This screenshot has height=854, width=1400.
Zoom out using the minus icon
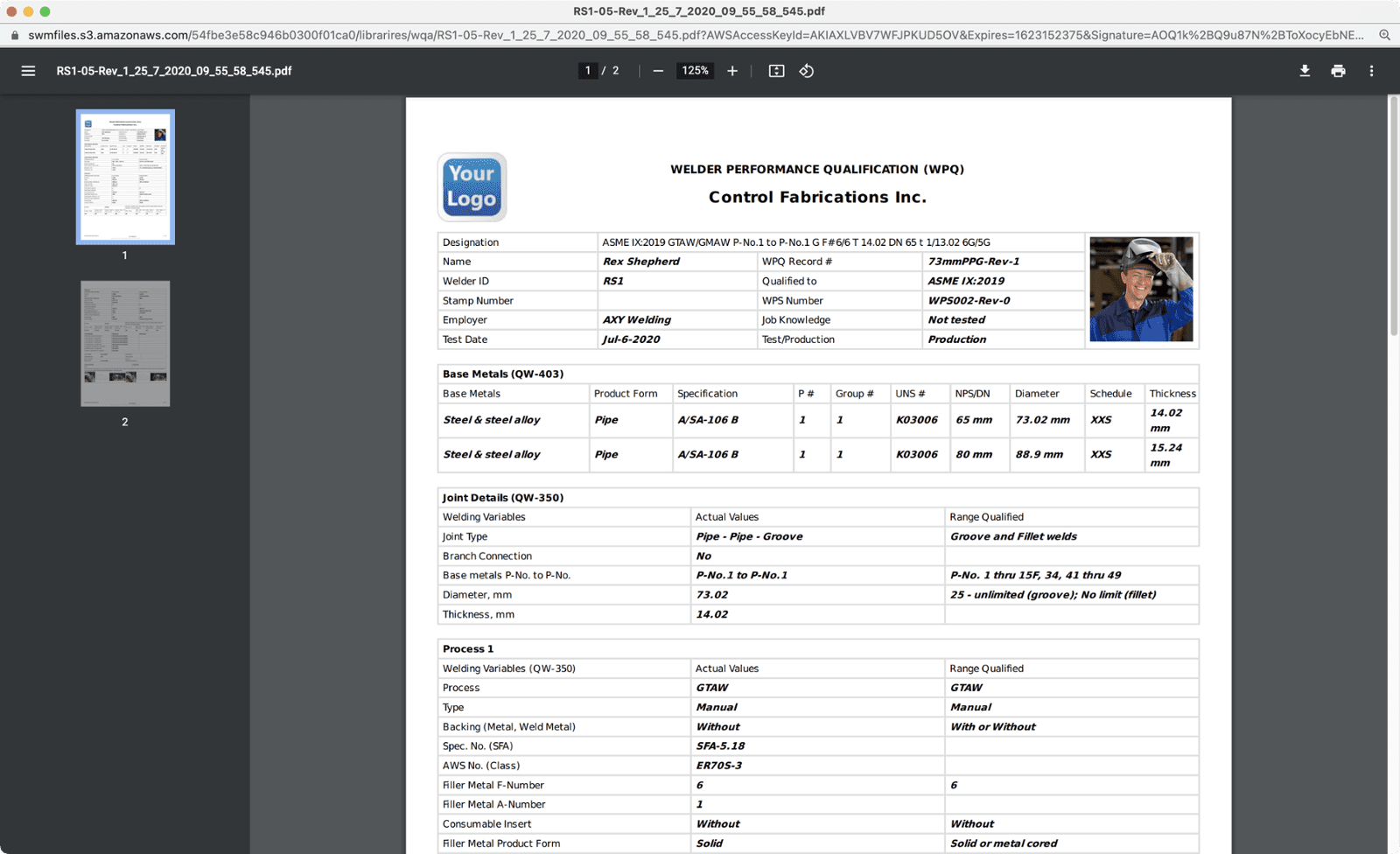659,71
